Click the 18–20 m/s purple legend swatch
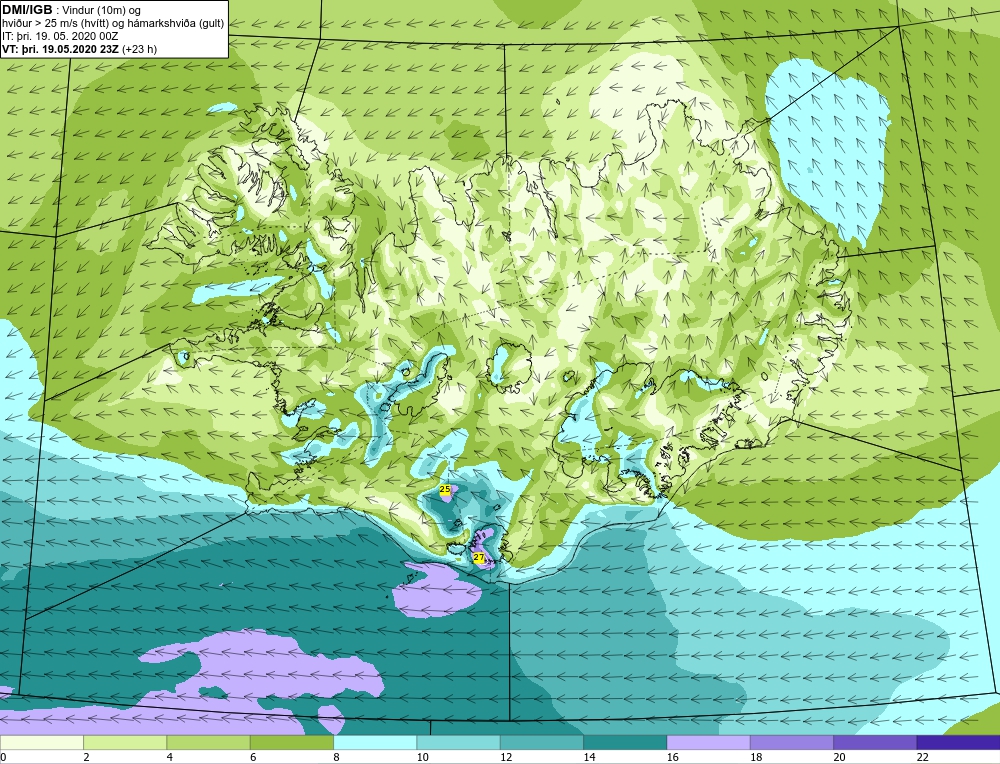This screenshot has height=764, width=1000. (x=791, y=742)
